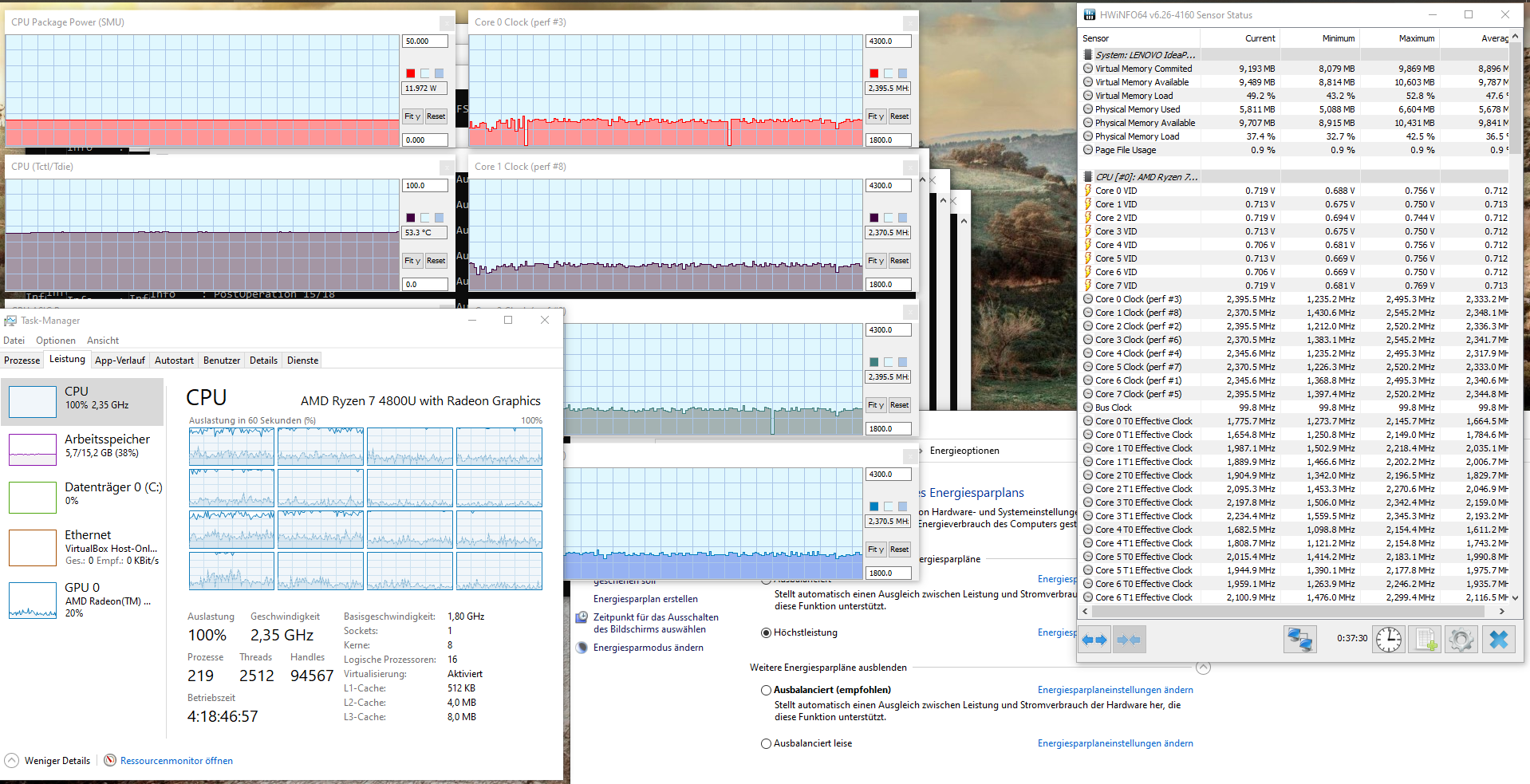Switch to the Prozesse tab
1530x784 pixels.
(x=22, y=360)
